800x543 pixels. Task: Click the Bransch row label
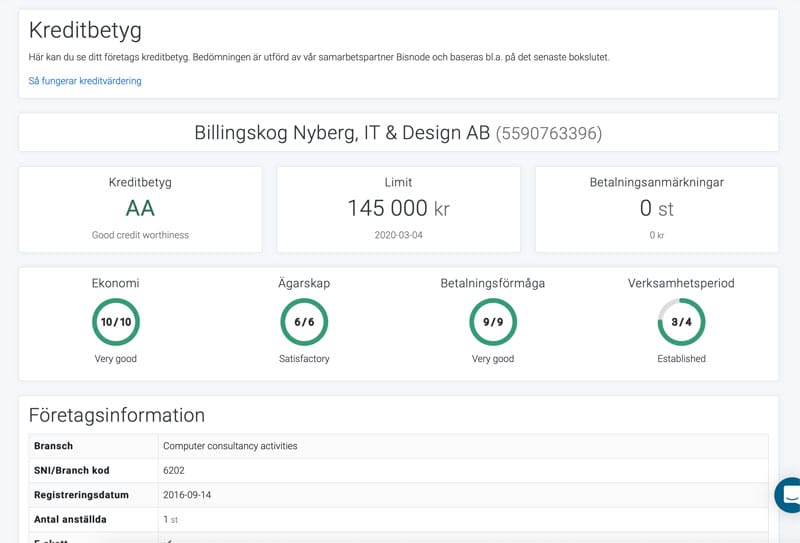54,446
